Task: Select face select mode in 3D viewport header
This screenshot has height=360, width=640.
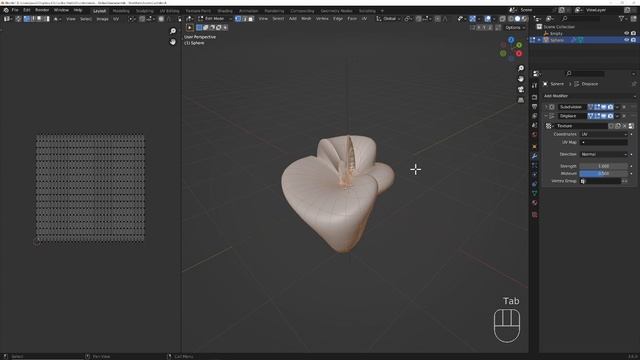Action: tap(251, 19)
